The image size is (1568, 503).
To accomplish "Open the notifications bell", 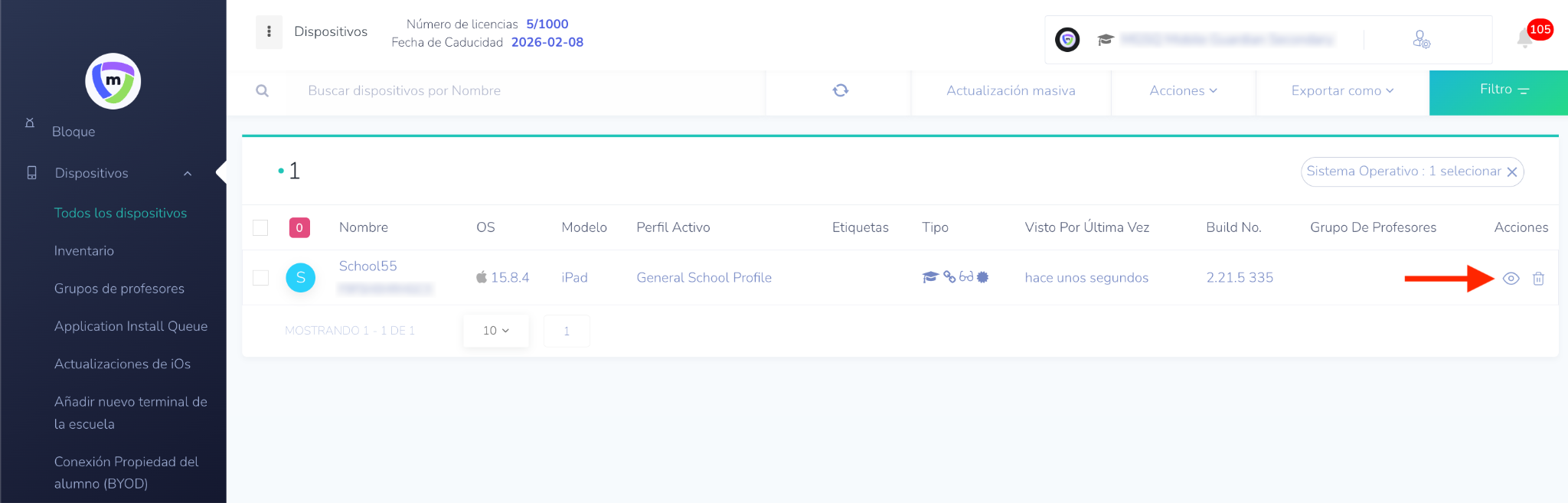I will pyautogui.click(x=1524, y=39).
